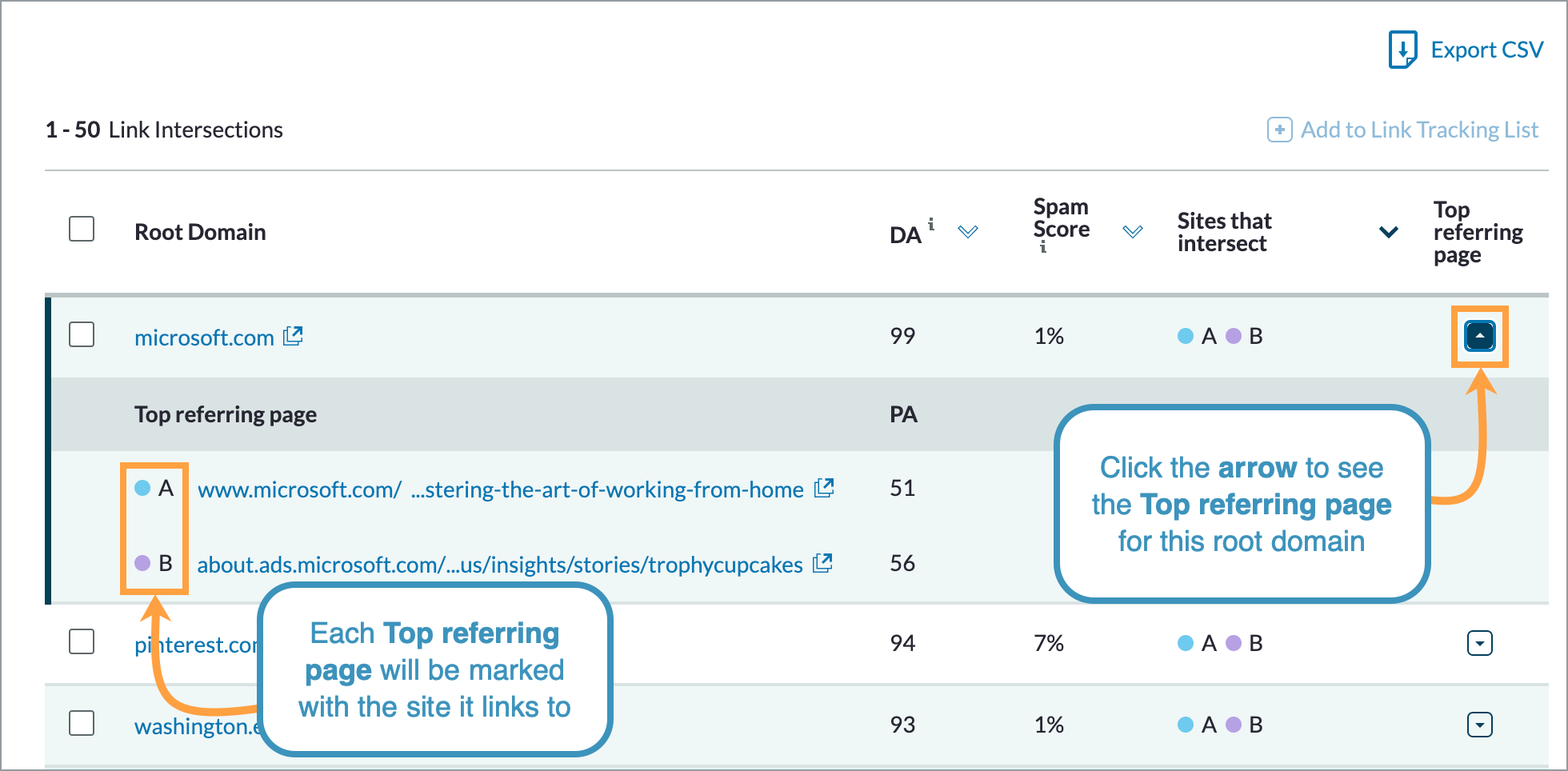Open the microsoft.com root domain link
Image resolution: width=1568 pixels, height=771 pixels.
coord(202,337)
